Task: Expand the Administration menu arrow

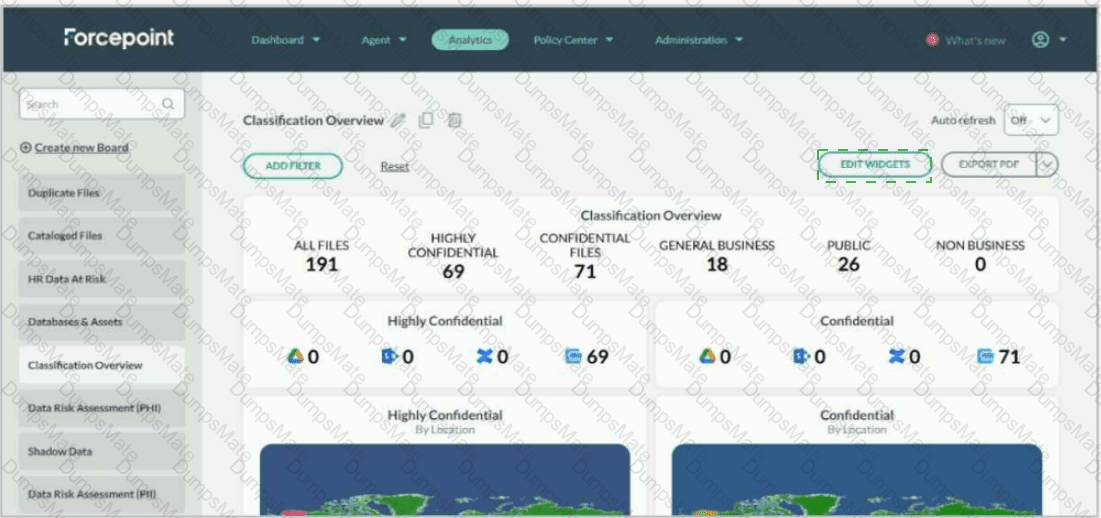Action: pyautogui.click(x=739, y=40)
